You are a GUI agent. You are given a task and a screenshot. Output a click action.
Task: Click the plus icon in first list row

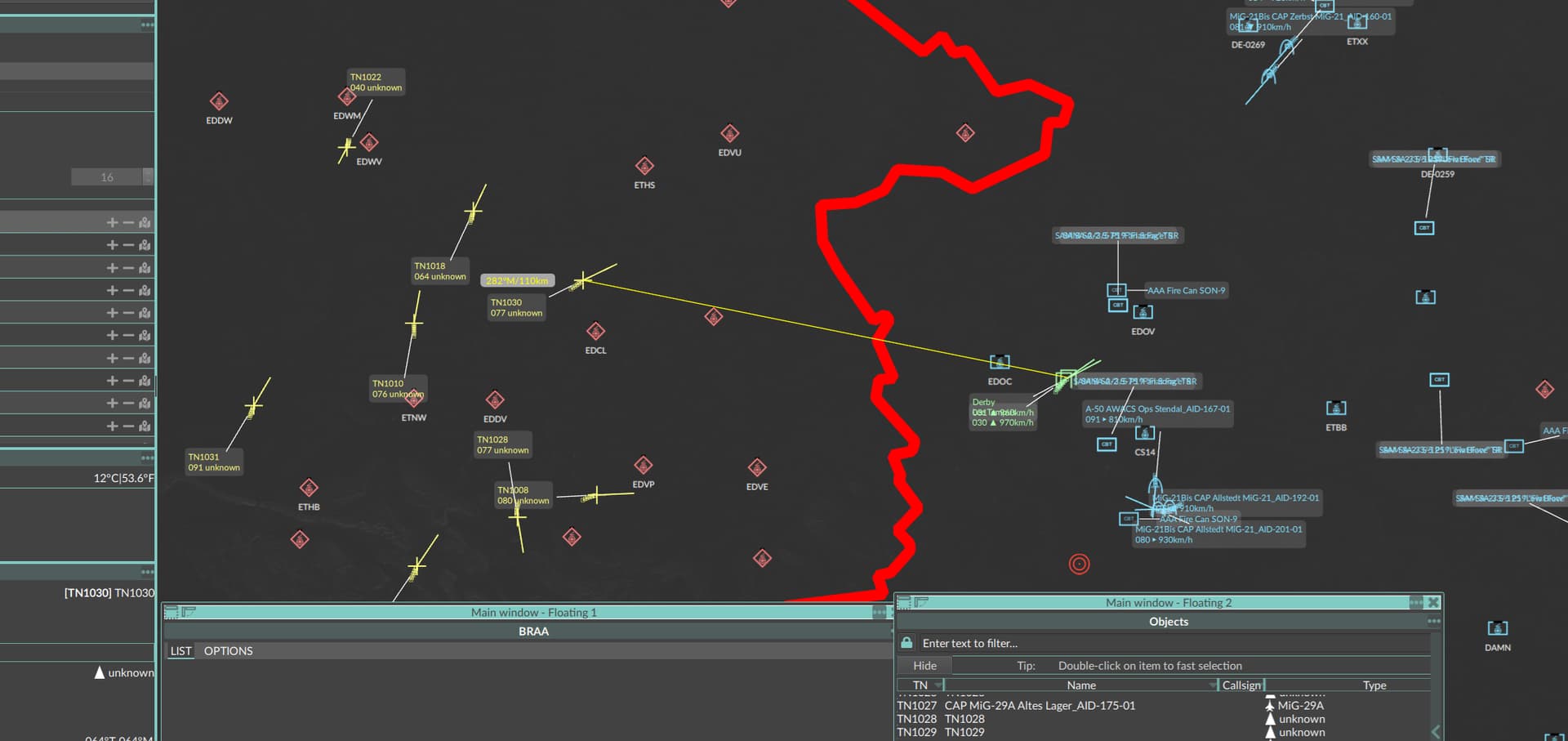[x=113, y=222]
